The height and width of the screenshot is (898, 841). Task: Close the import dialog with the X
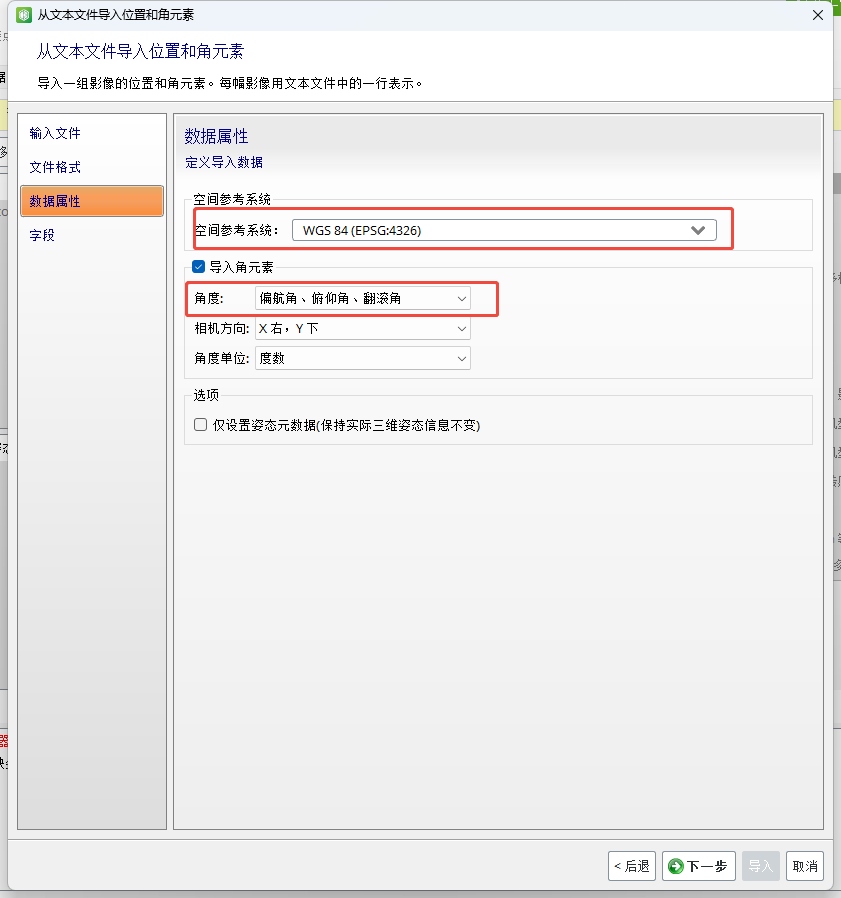(818, 15)
